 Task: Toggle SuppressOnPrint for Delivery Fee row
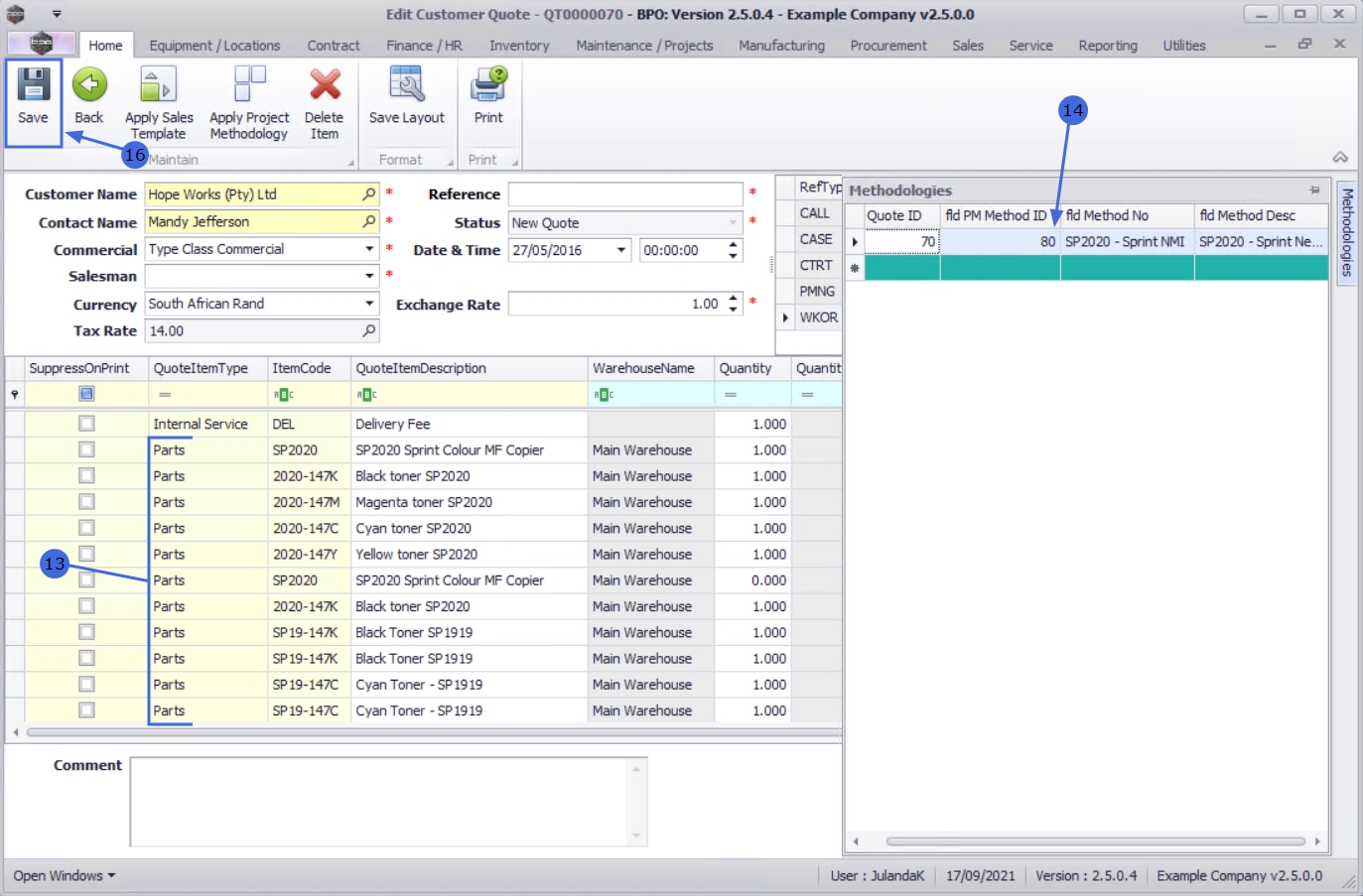click(86, 424)
